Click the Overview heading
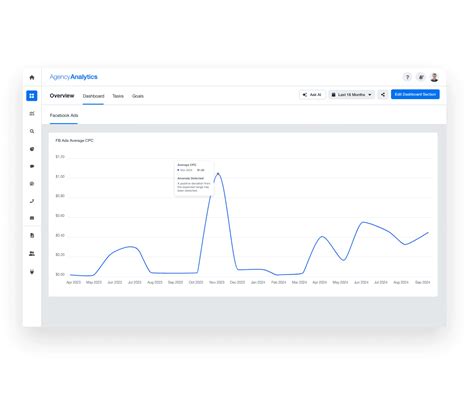 [x=62, y=96]
